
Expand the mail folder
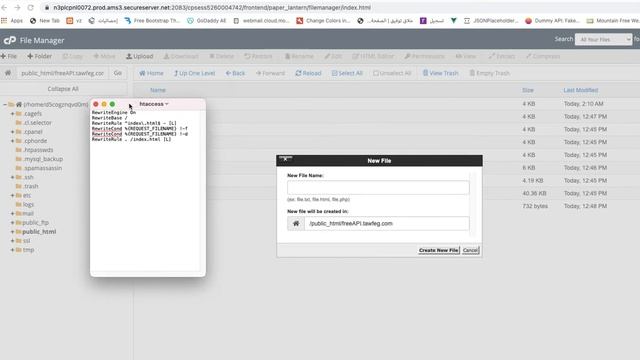coord(12,213)
